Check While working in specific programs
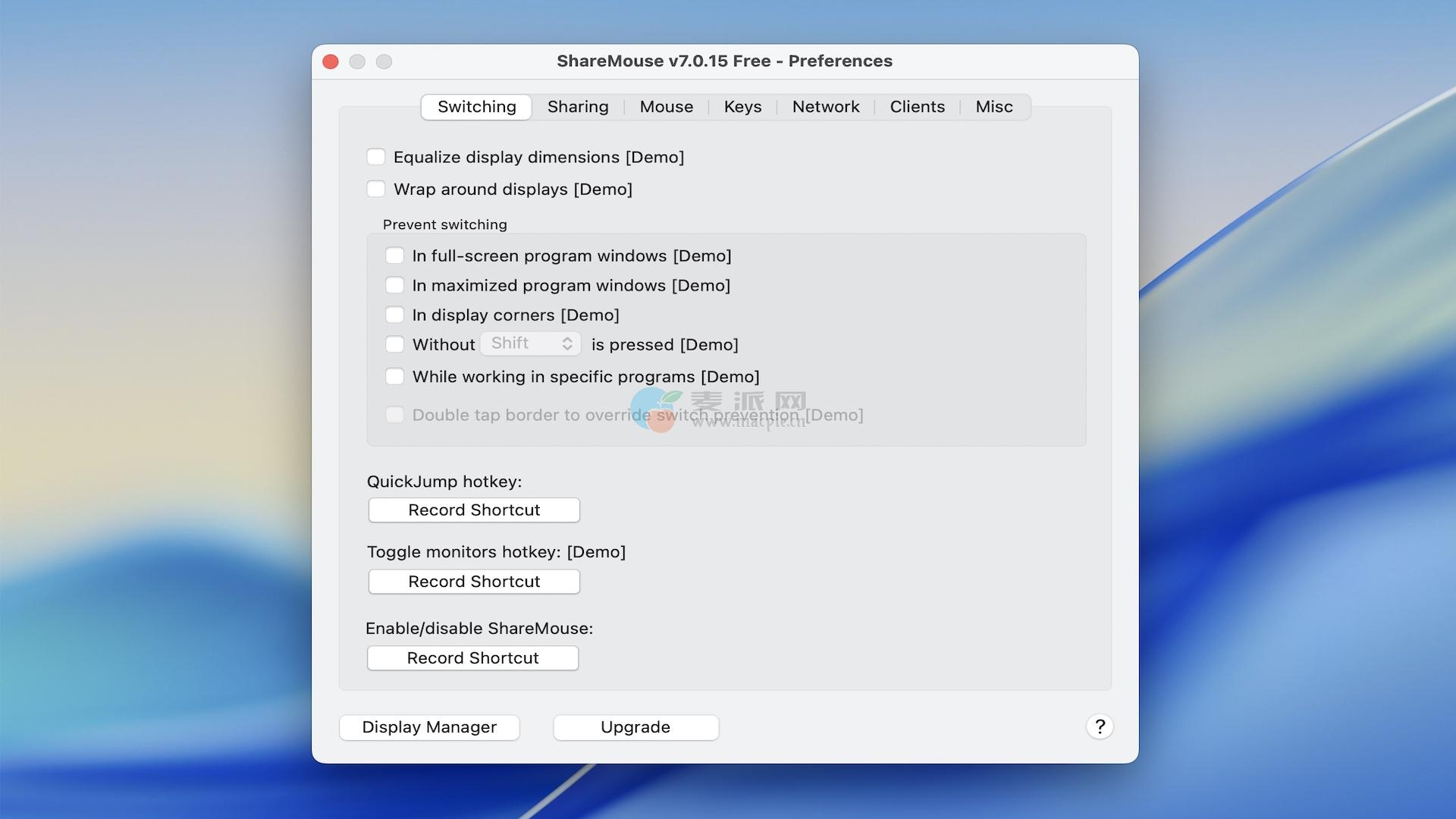Viewport: 1456px width, 819px height. [x=394, y=376]
